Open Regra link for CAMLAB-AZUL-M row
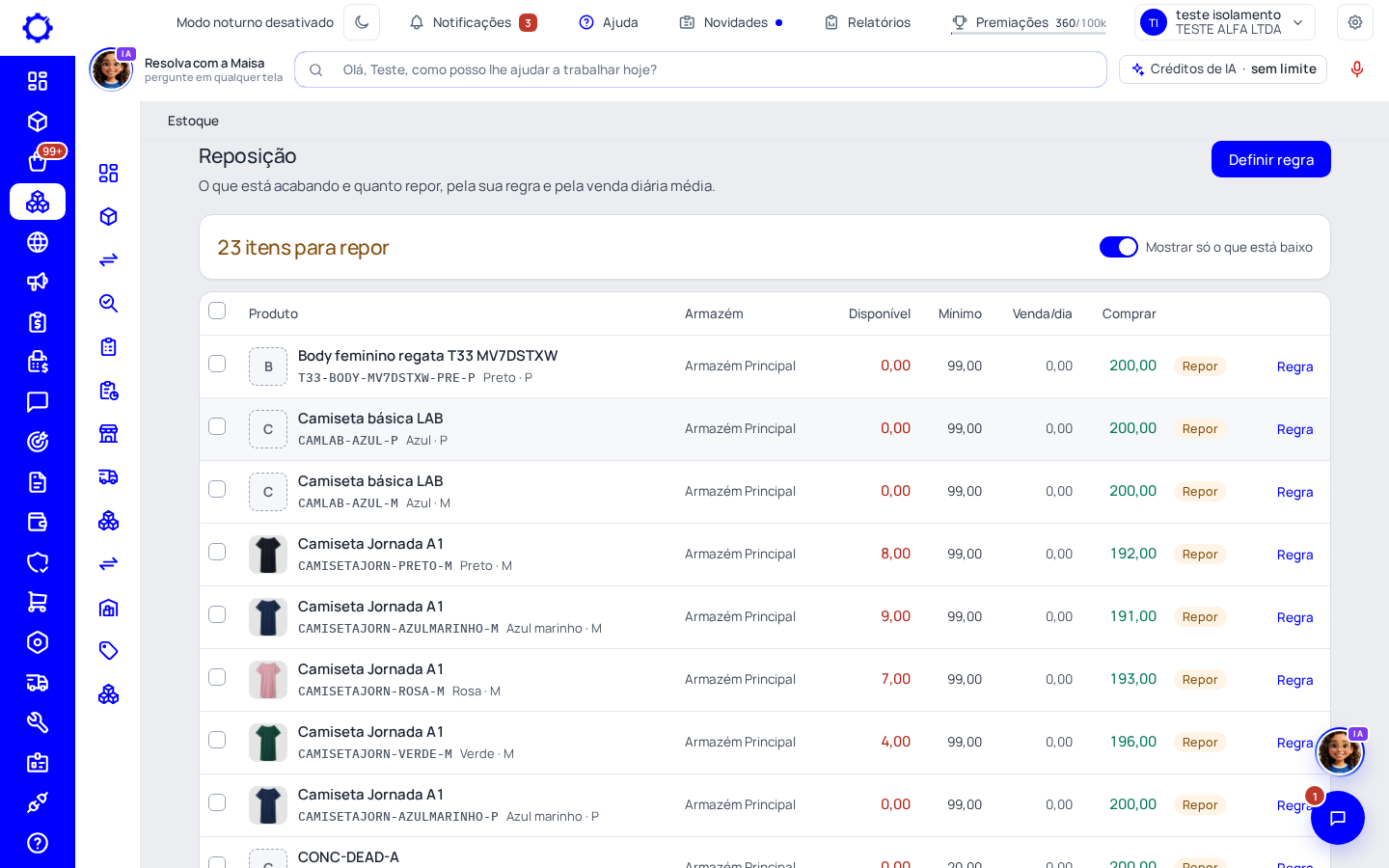Screen dimensions: 1389x868 tap(1294, 492)
